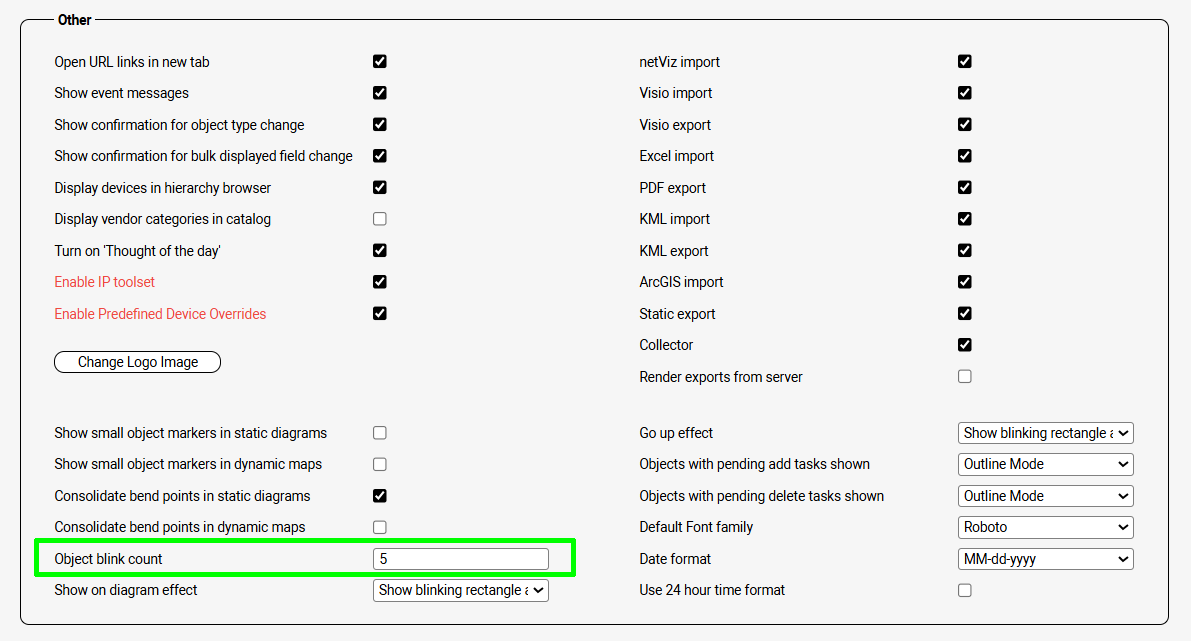Uncheck the 'ArcGIS import' checkbox
The image size is (1191, 641).
[x=965, y=282]
